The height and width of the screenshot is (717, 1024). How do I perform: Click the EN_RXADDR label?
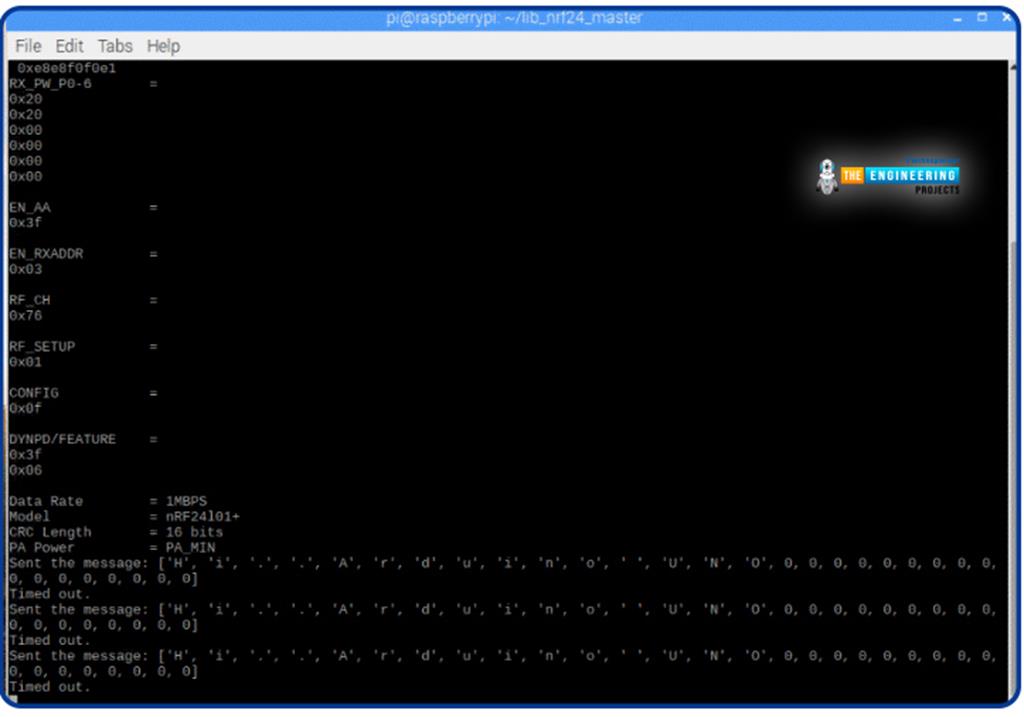coord(46,254)
